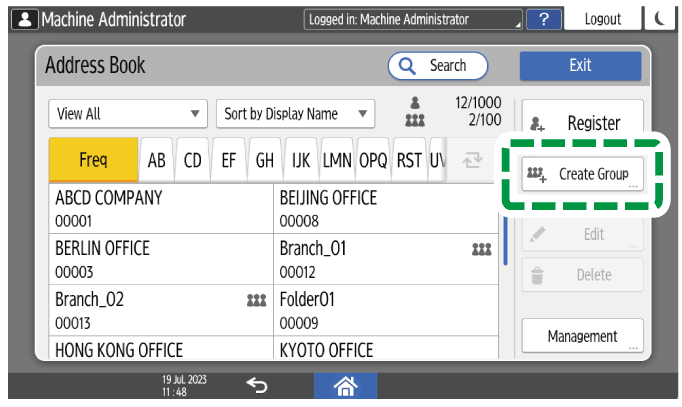Click the tab switch arrows icon
This screenshot has width=682, height=407.
pyautogui.click(x=472, y=160)
